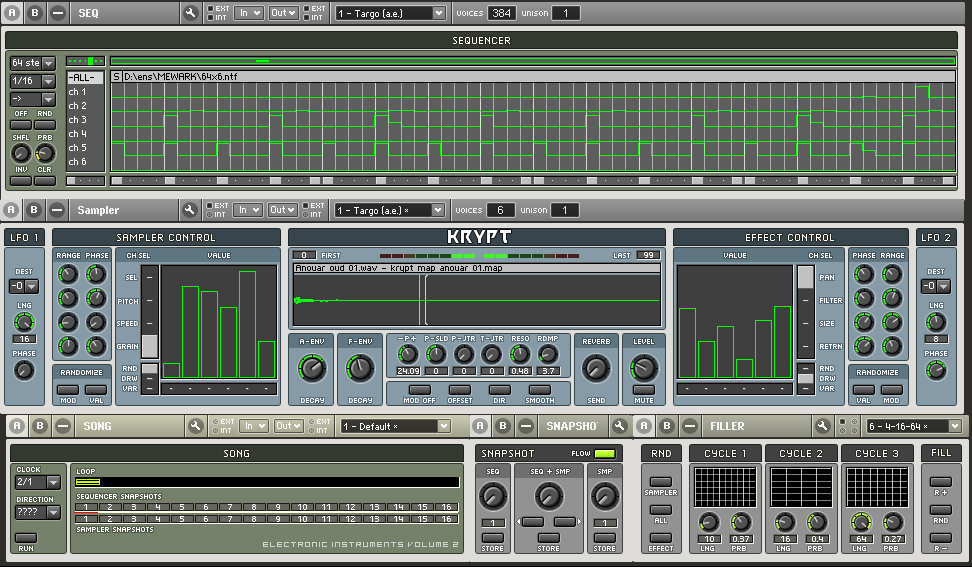This screenshot has width=972, height=567.
Task: Open the 64 steps dropdown
Action: click(32, 63)
